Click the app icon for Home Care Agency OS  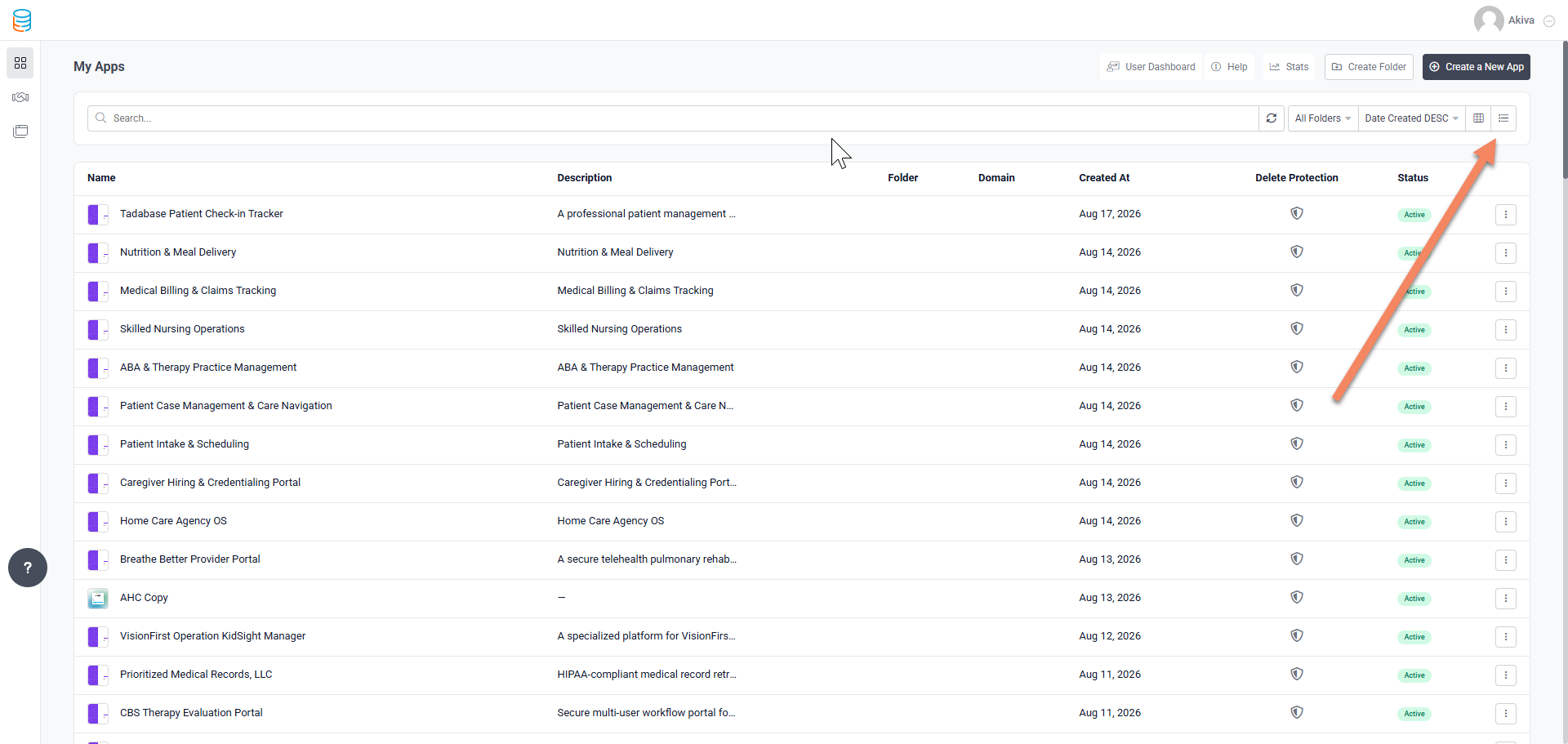click(x=98, y=522)
